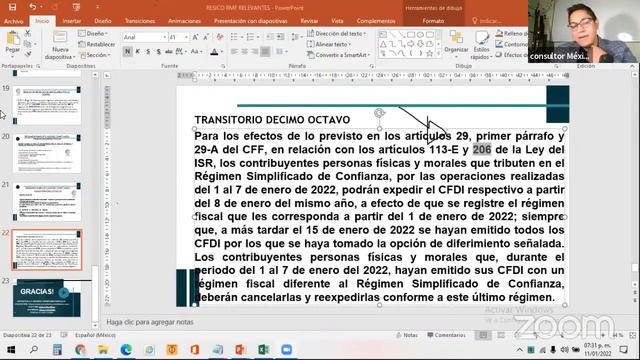Center text in Párrafo group

pyautogui.click(x=244, y=51)
